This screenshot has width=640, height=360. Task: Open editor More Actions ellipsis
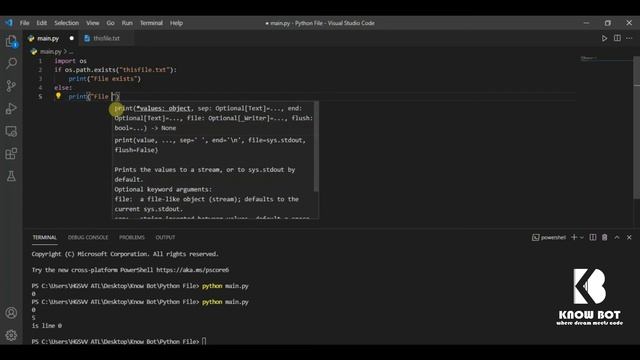629,38
